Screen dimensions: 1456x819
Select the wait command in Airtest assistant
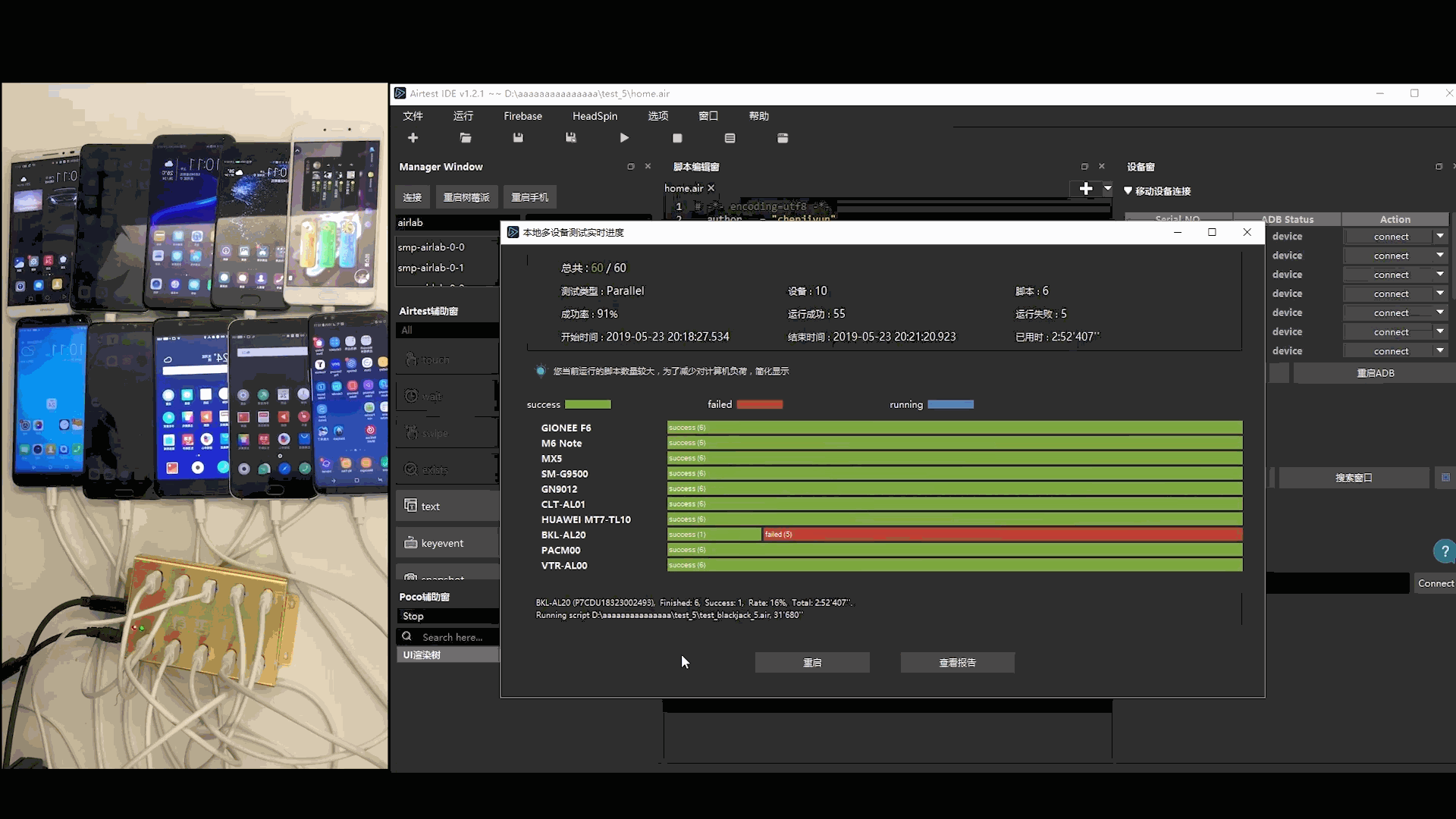(447, 396)
